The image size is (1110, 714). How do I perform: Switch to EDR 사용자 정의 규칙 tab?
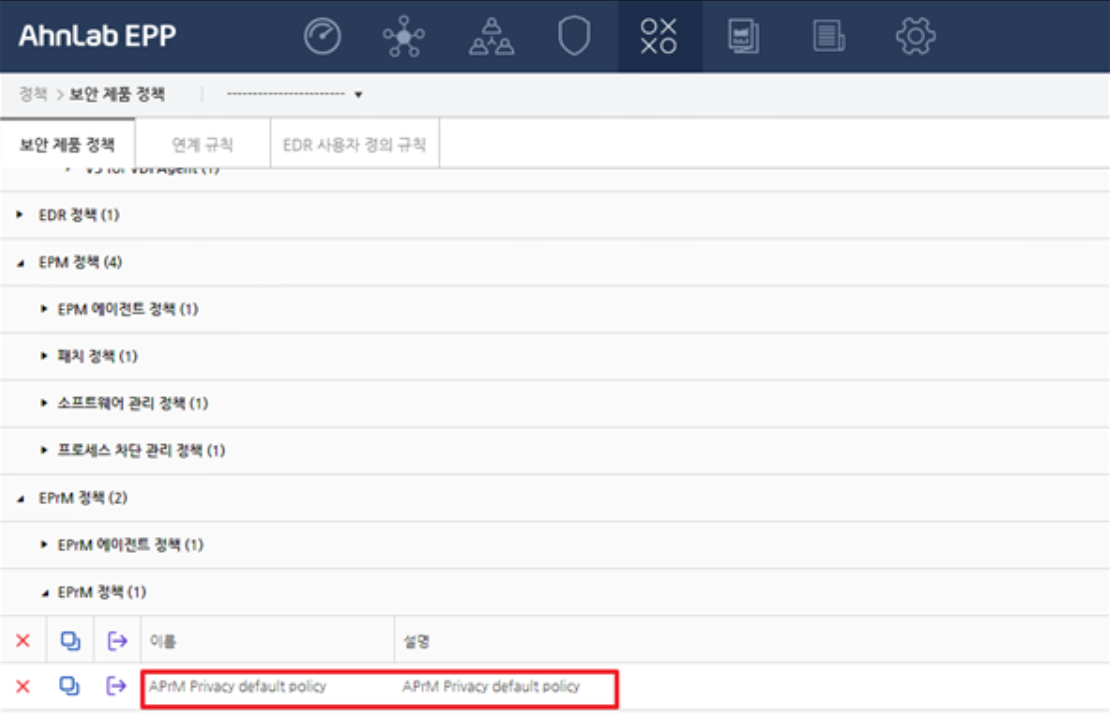(x=354, y=144)
